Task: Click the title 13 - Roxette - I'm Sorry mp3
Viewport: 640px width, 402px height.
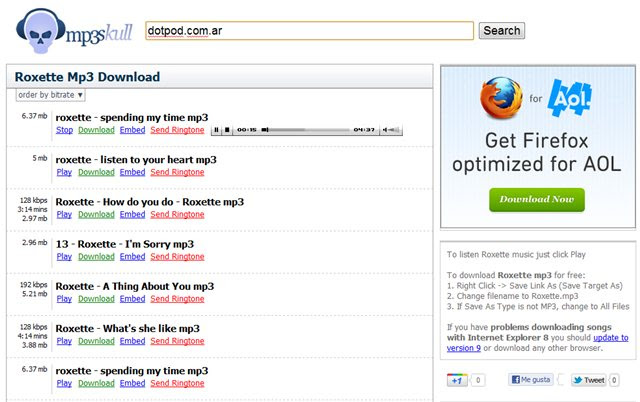Action: coord(124,244)
